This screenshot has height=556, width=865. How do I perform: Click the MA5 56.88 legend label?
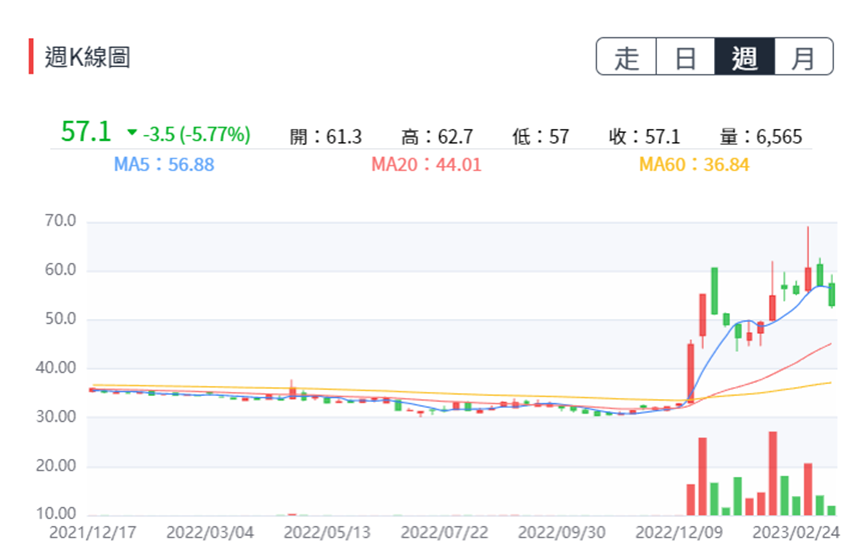pyautogui.click(x=164, y=164)
